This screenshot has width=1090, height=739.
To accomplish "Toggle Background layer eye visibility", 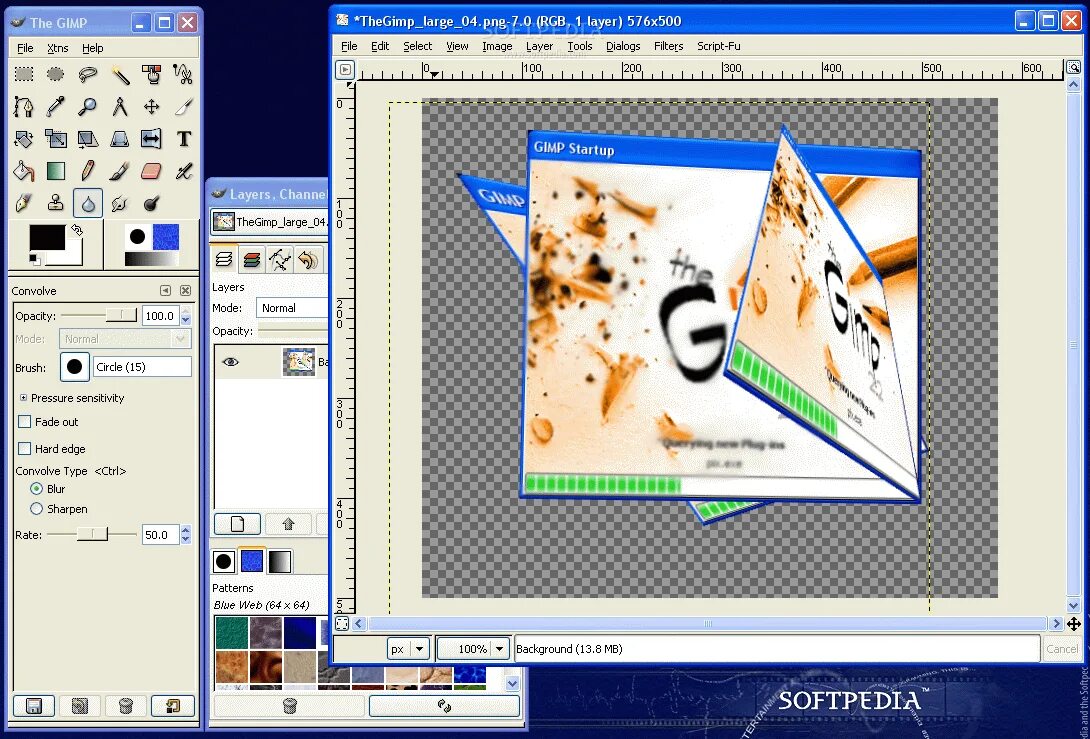I will click(x=231, y=362).
